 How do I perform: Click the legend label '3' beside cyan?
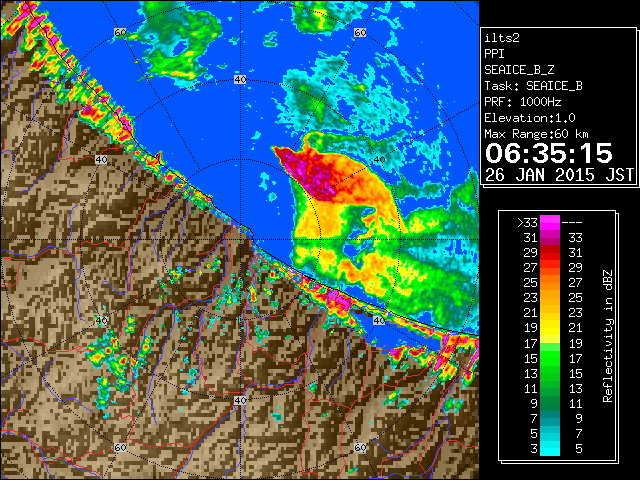[534, 449]
